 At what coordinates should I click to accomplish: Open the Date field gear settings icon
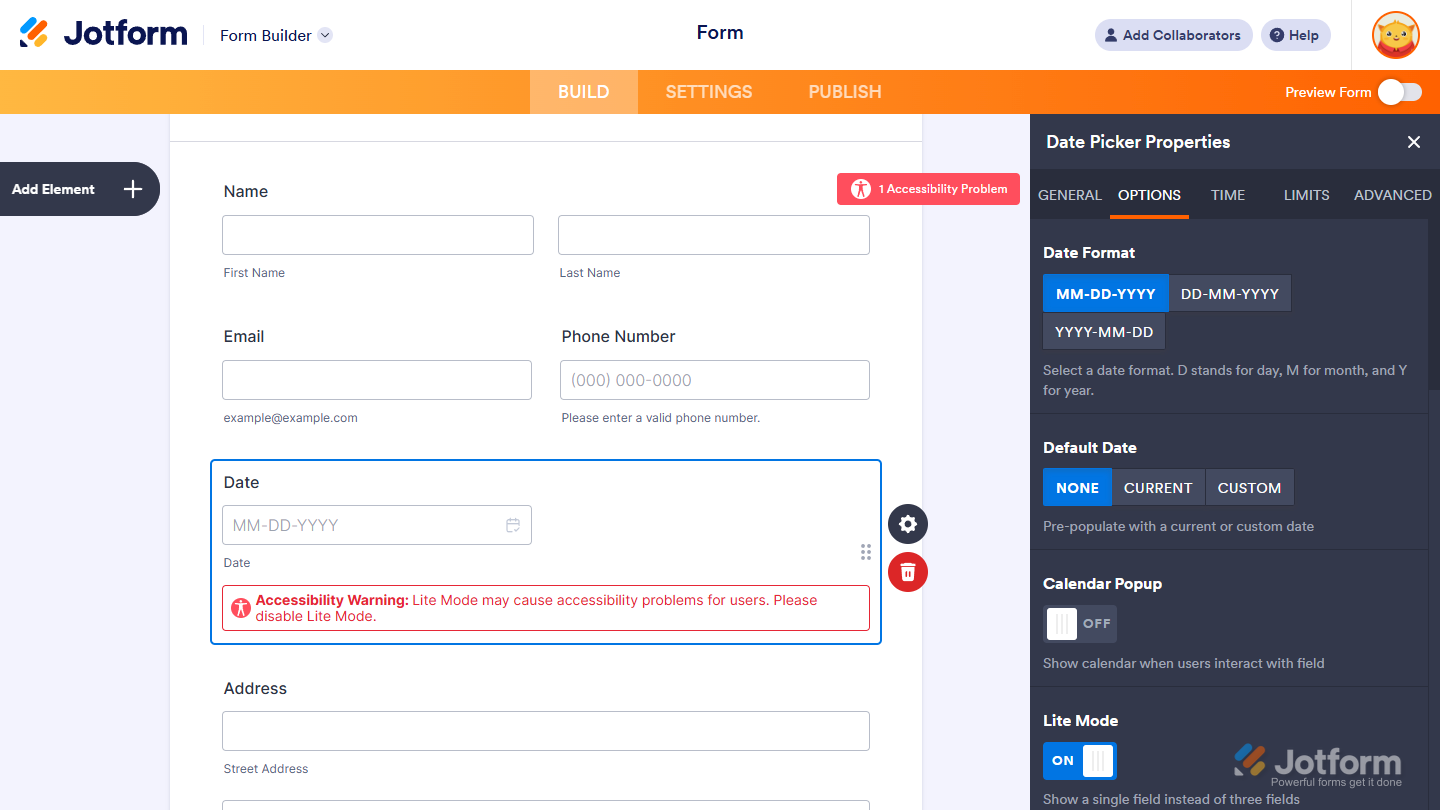907,523
